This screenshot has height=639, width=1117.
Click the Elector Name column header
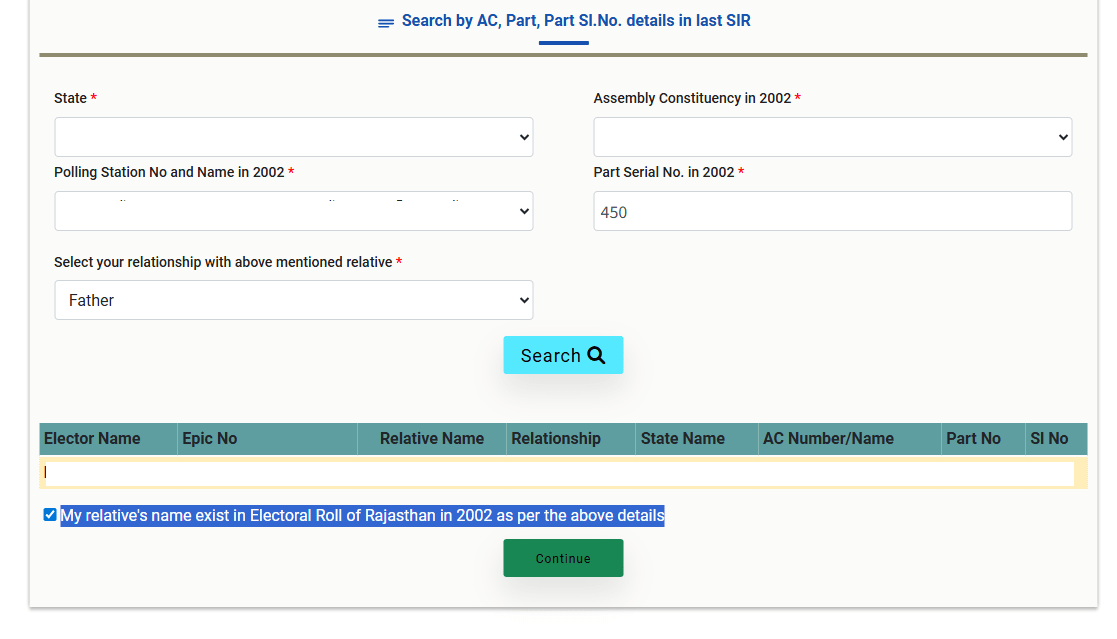92,439
